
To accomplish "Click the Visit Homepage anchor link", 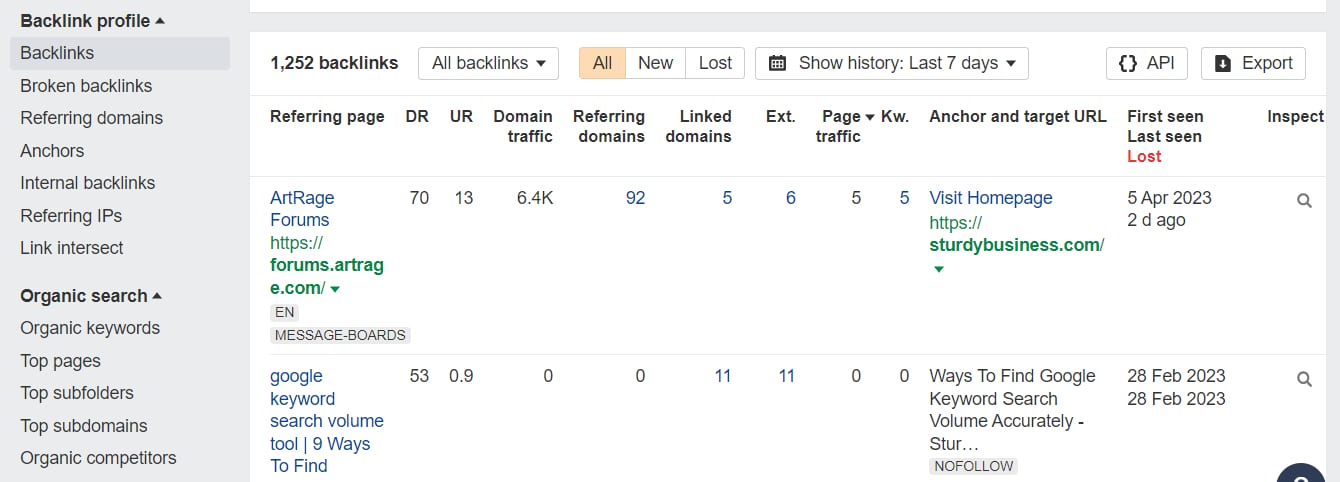I will click(x=991, y=198).
